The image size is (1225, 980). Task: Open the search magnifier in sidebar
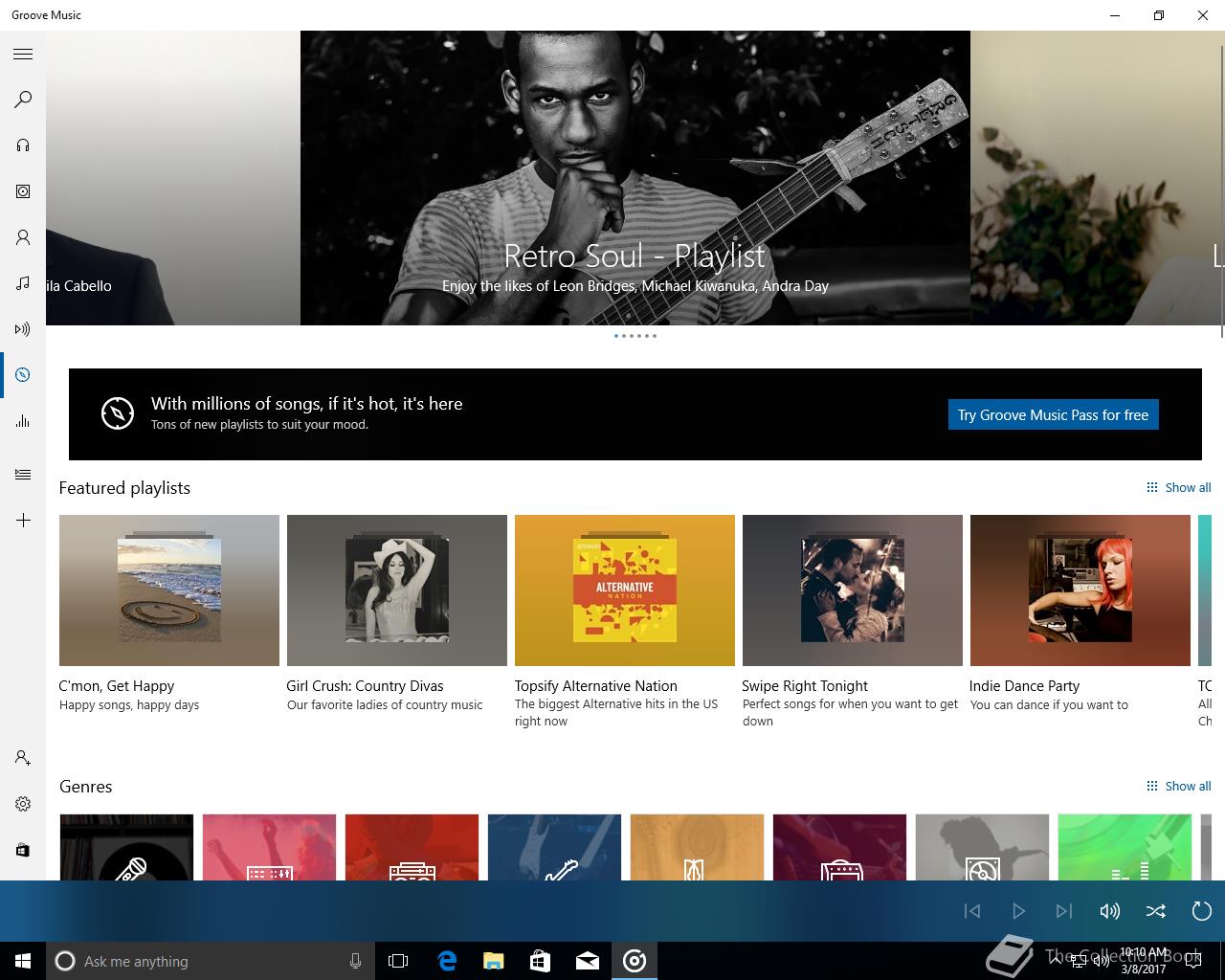23,100
